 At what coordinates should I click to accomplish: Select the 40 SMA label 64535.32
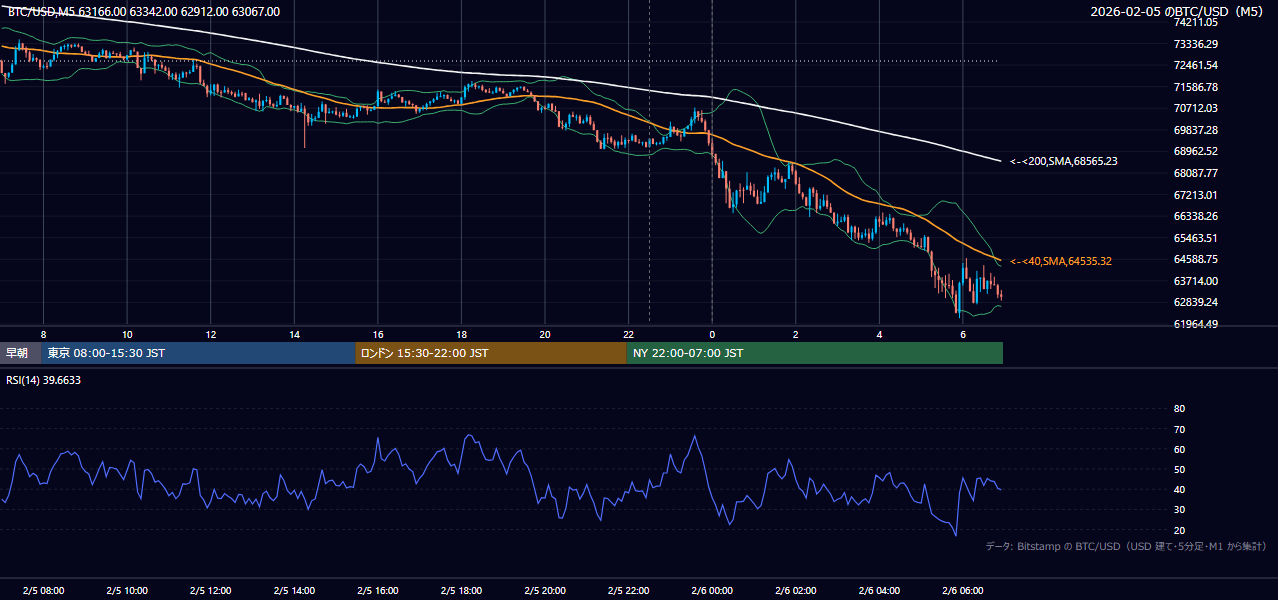(x=1060, y=261)
